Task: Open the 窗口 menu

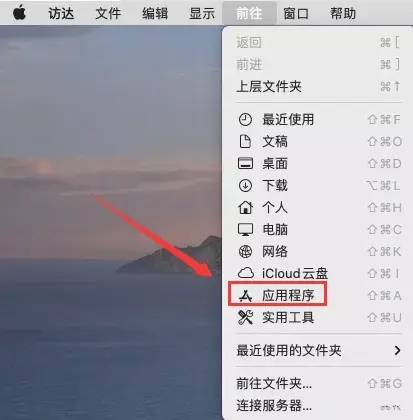Action: [x=296, y=14]
